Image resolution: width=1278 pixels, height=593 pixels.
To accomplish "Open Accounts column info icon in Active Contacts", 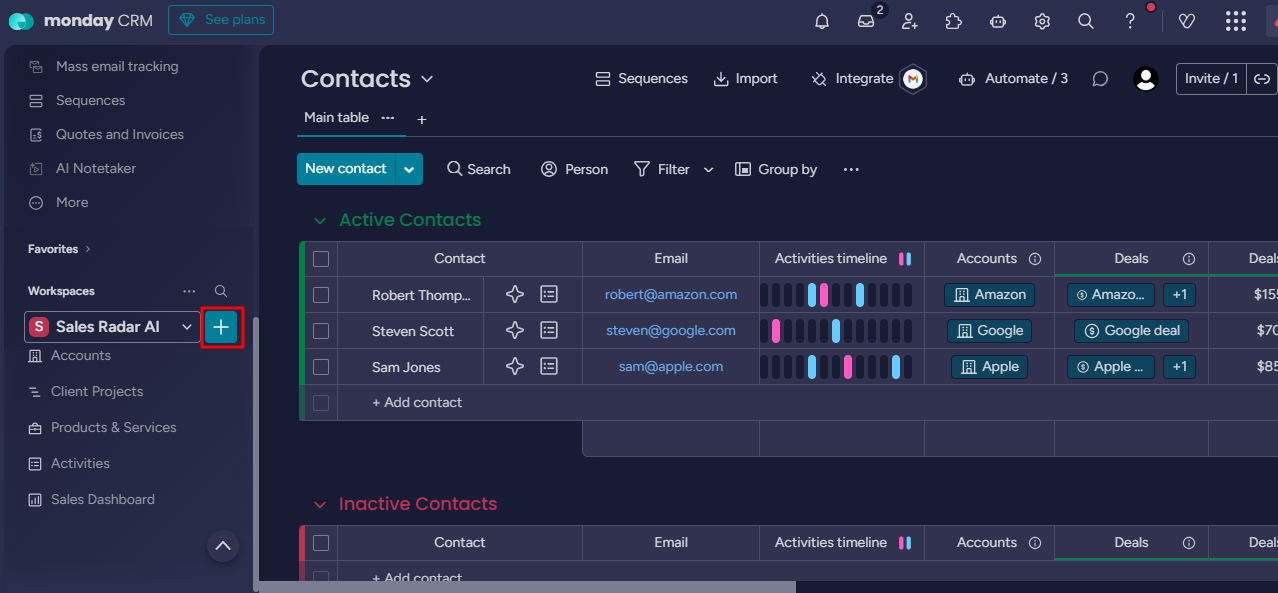I will [1035, 259].
